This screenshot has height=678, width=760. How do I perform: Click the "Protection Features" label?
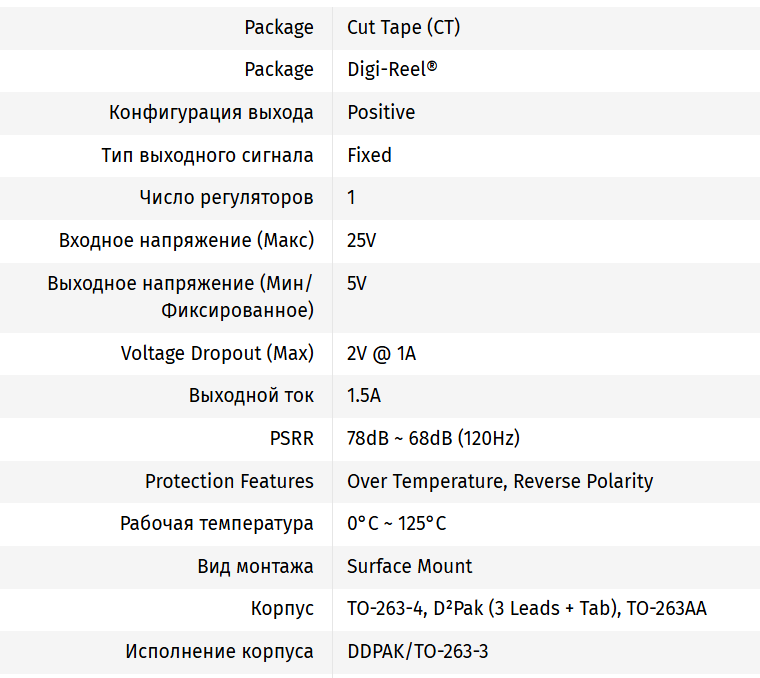click(229, 481)
